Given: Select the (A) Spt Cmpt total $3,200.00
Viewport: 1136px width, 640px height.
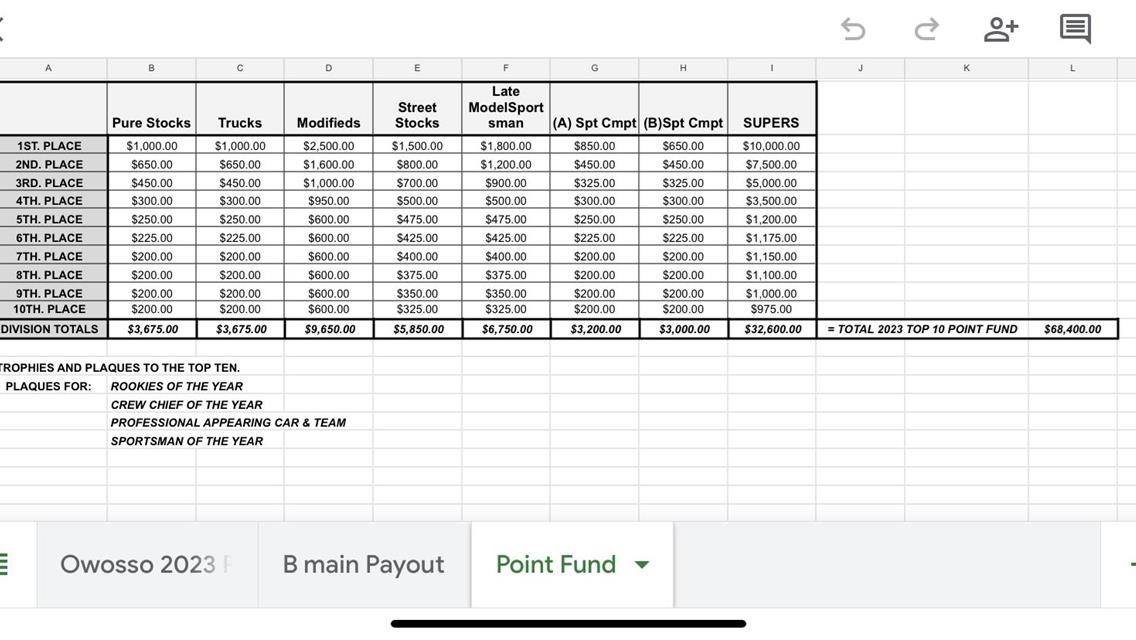Looking at the screenshot, I should pyautogui.click(x=594, y=329).
